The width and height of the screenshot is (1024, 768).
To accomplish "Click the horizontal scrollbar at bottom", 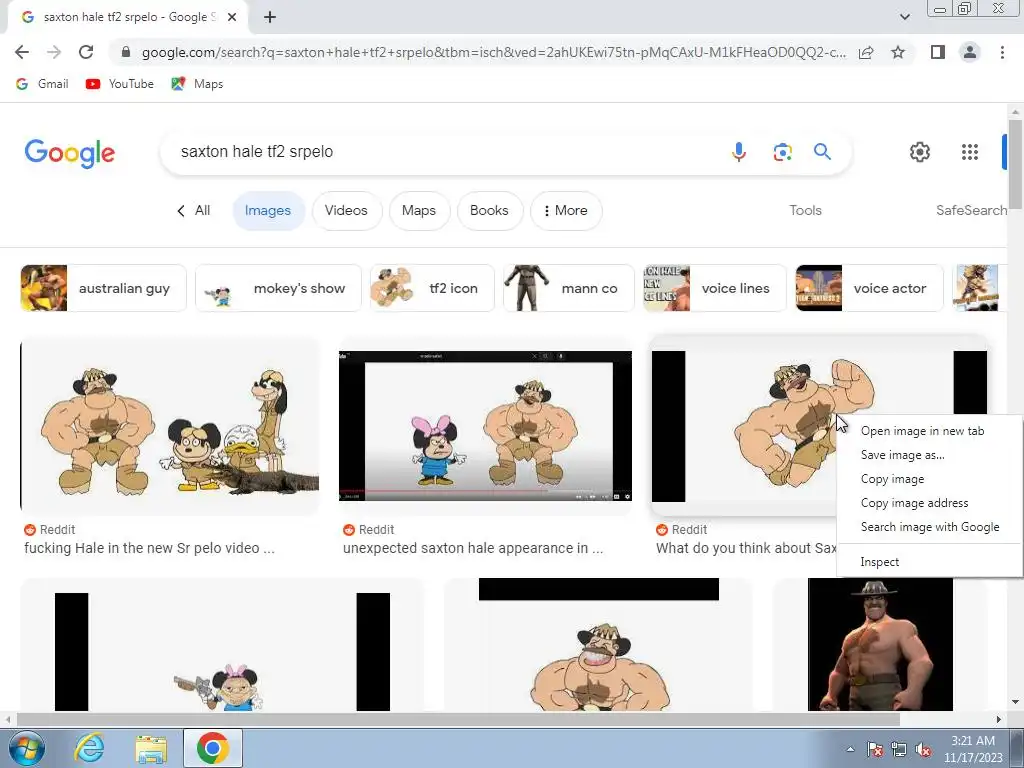I will coord(457,719).
